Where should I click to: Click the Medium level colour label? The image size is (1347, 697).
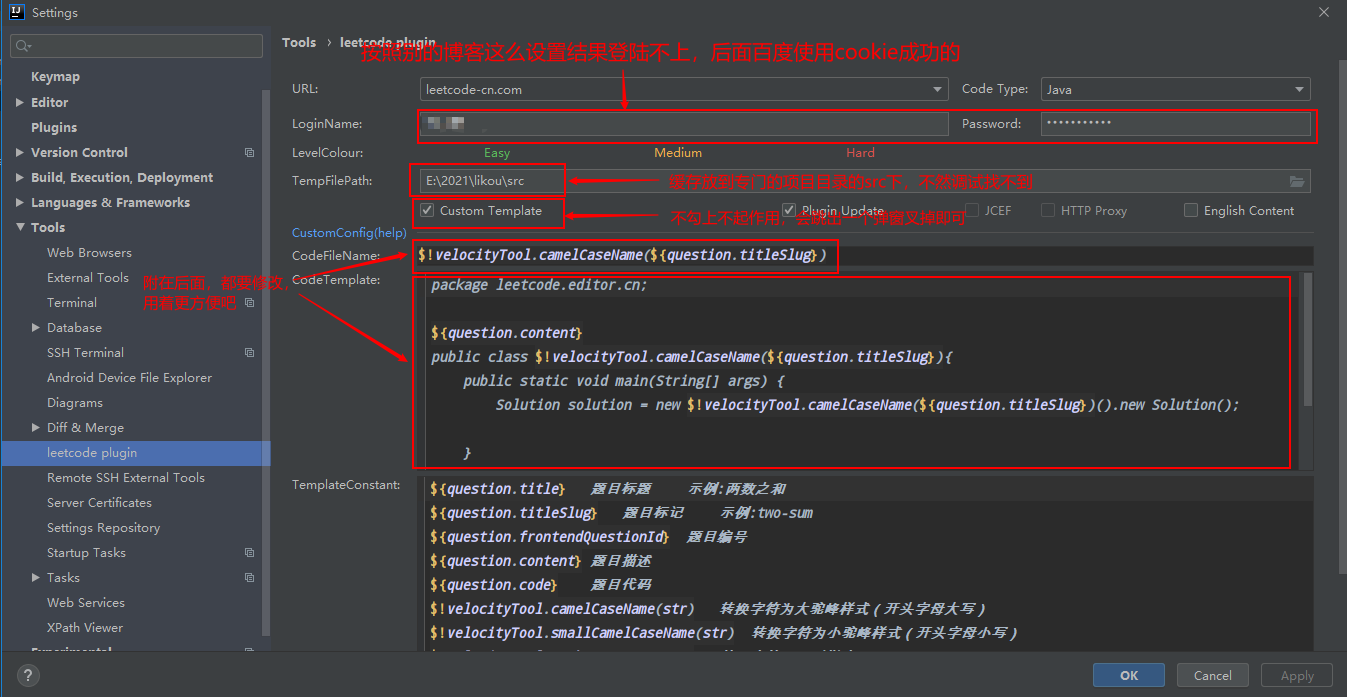[x=678, y=153]
